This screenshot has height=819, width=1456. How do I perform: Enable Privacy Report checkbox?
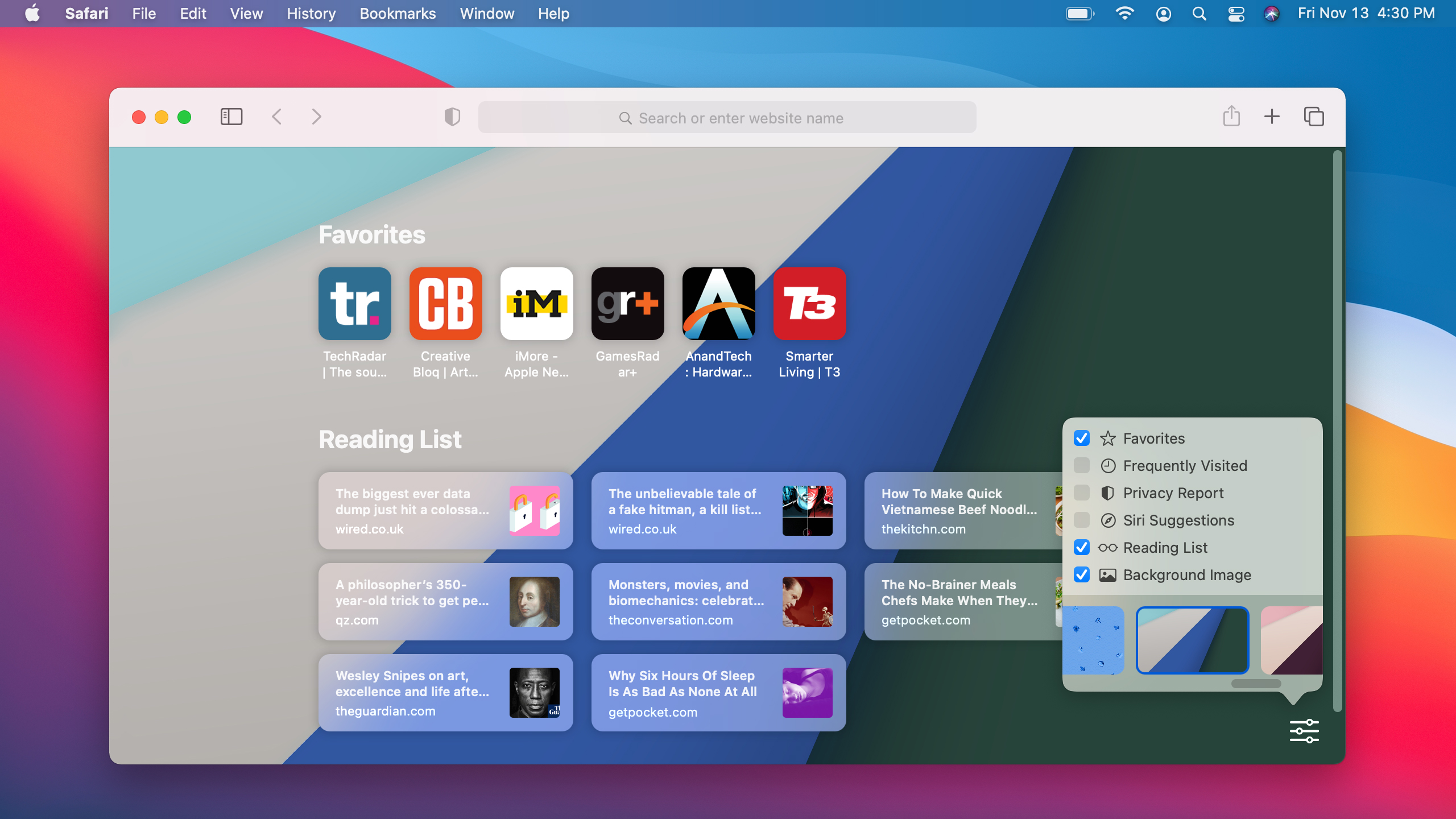(x=1081, y=493)
